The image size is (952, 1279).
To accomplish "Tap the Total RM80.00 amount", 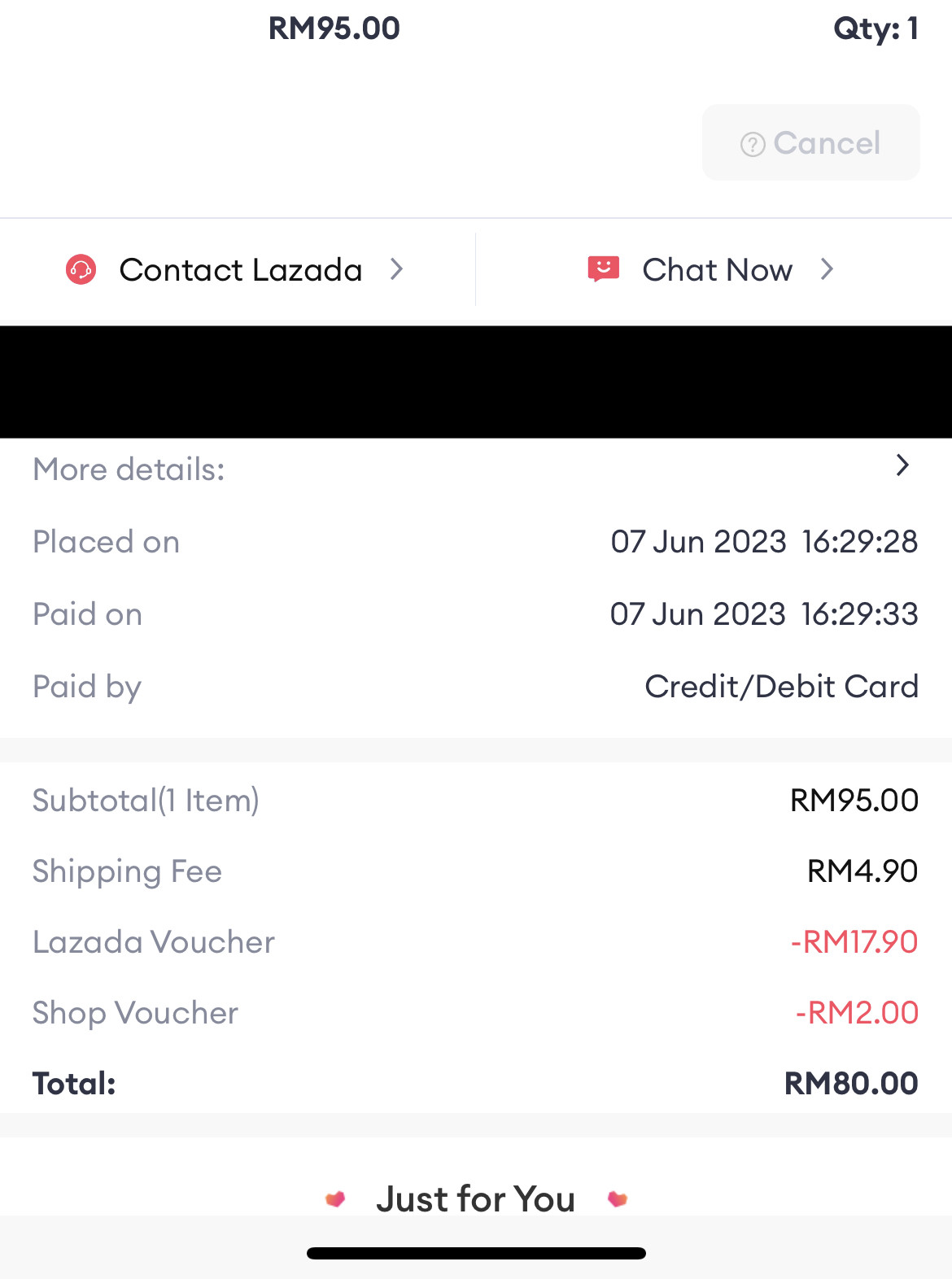I will click(x=851, y=1084).
